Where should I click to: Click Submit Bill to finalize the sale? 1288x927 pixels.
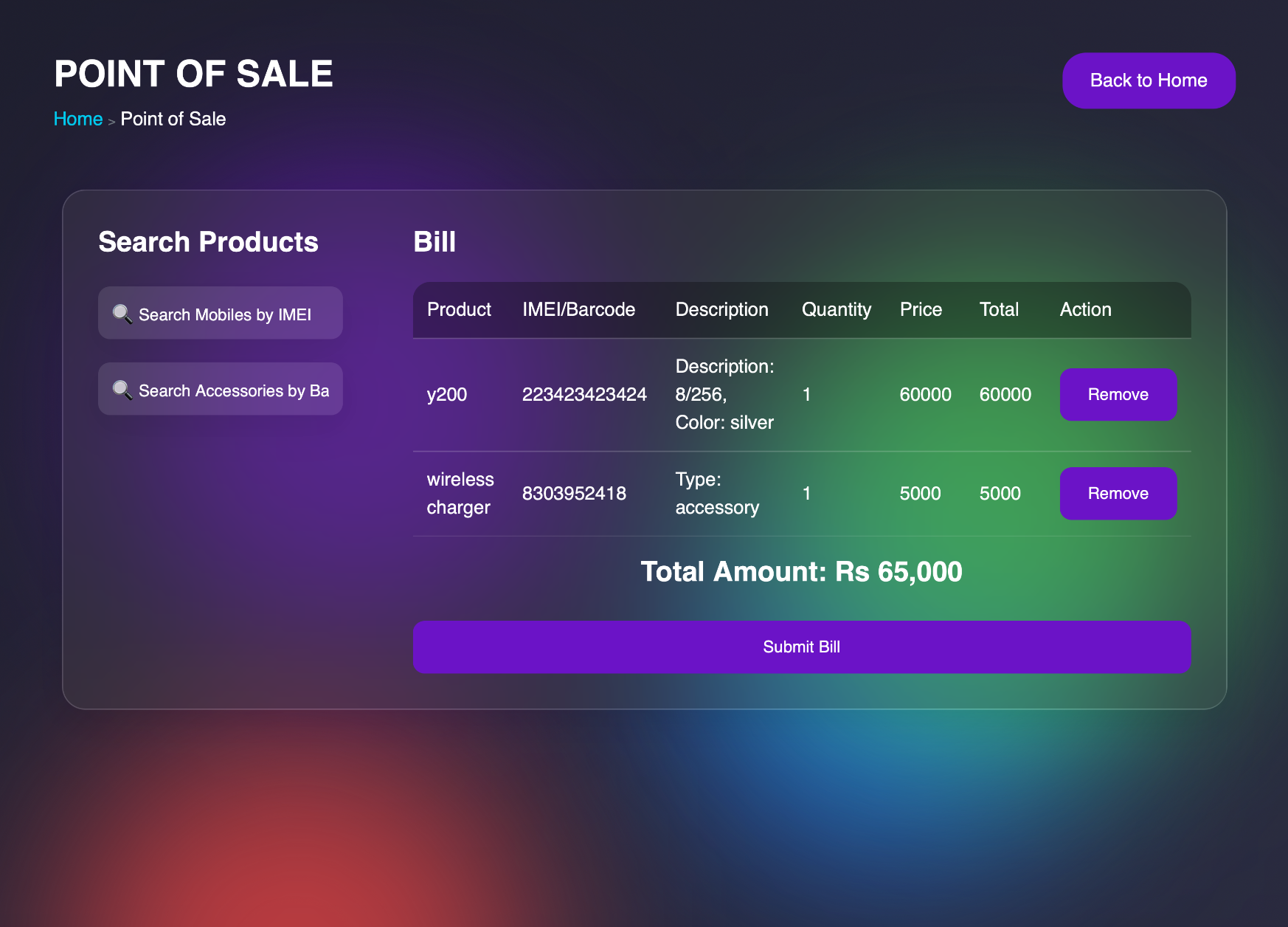[802, 647]
